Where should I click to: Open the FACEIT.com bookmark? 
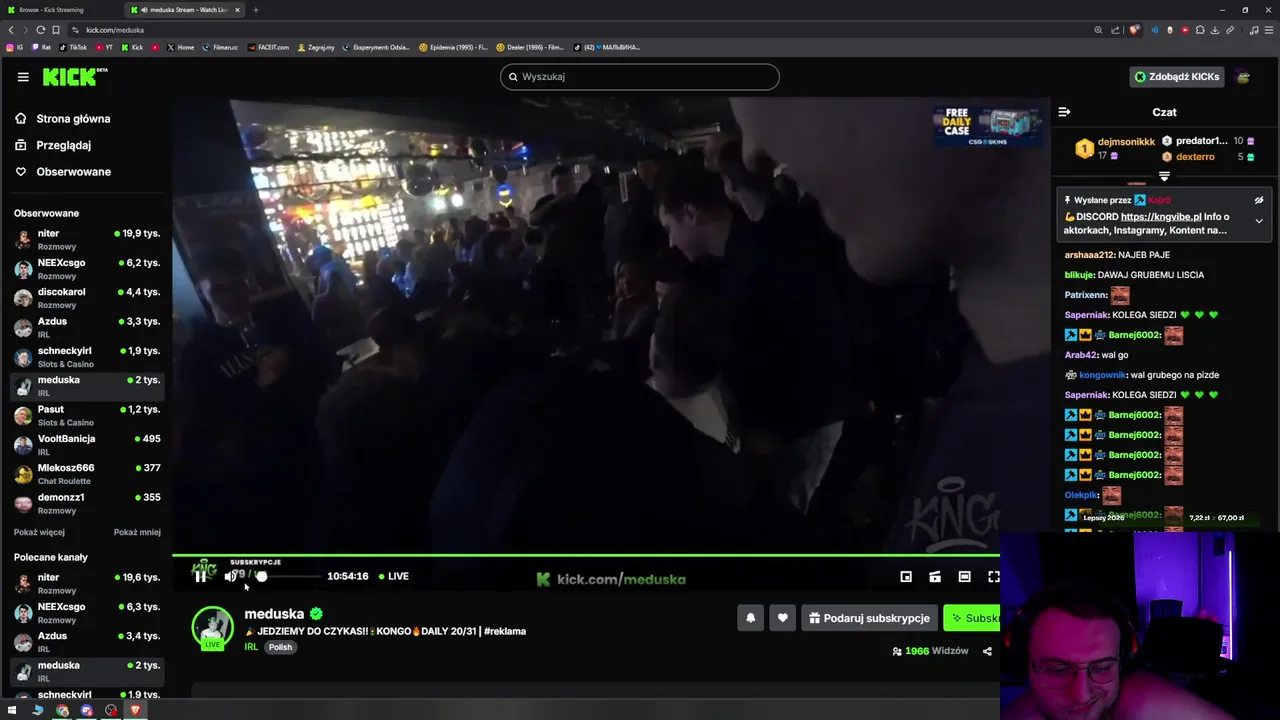pyautogui.click(x=268, y=47)
